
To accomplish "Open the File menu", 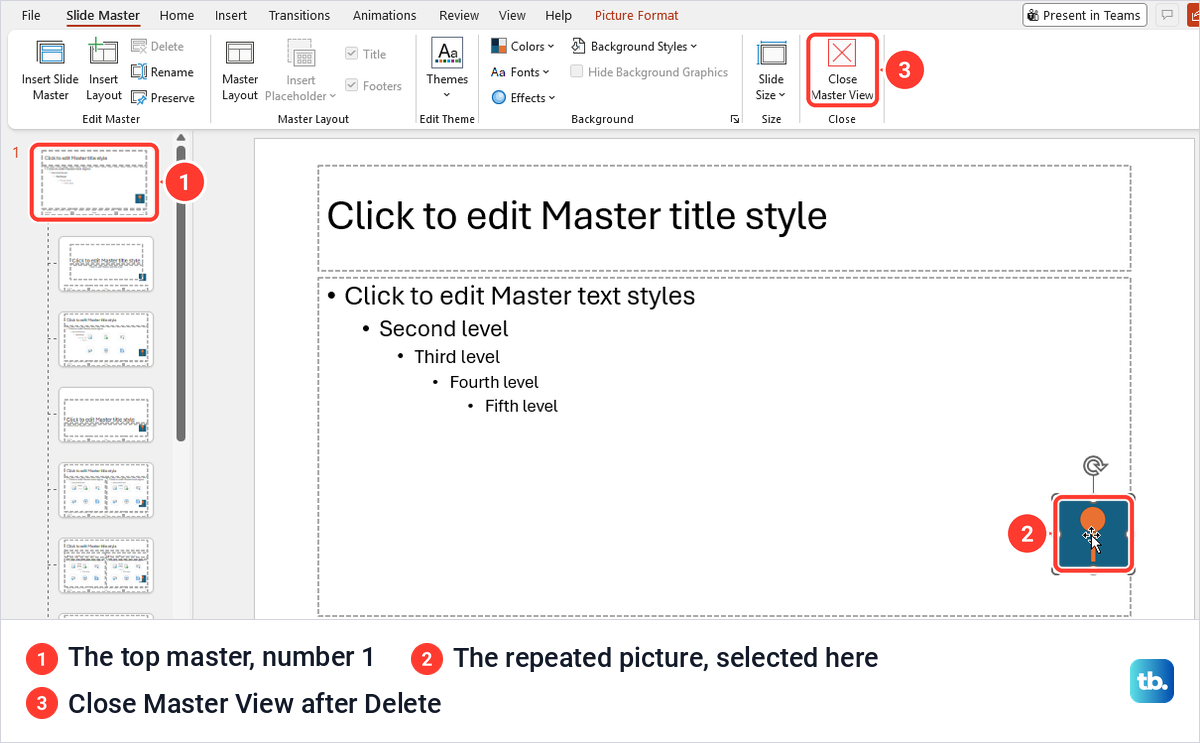I will (x=31, y=15).
